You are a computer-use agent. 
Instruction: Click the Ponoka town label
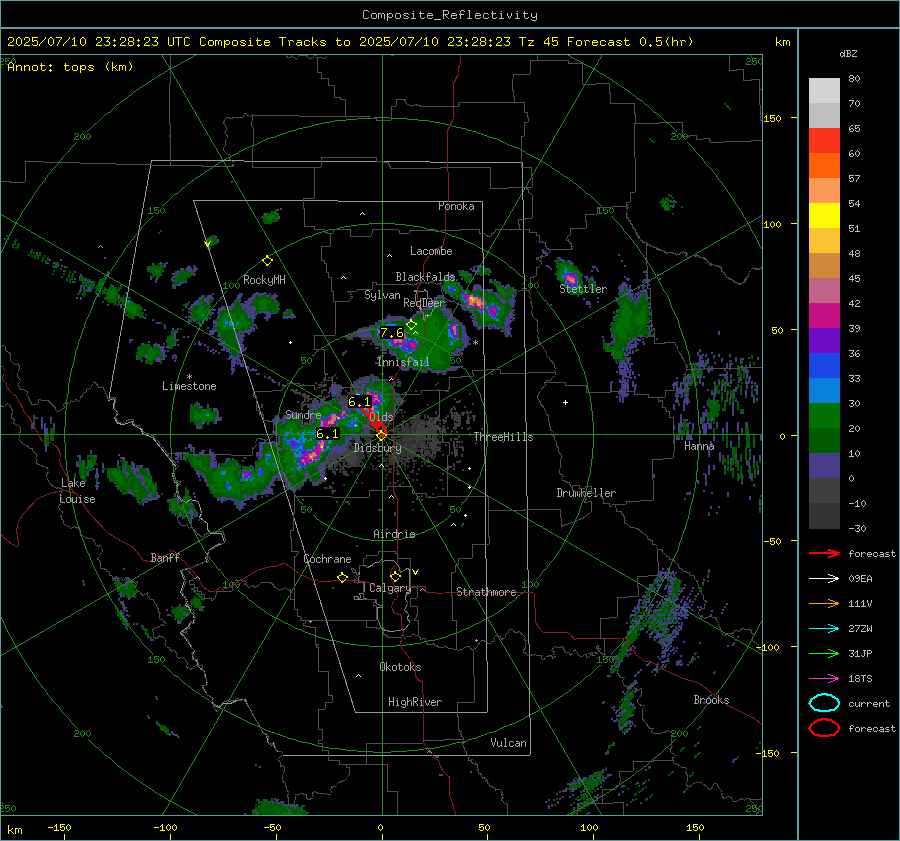click(456, 206)
